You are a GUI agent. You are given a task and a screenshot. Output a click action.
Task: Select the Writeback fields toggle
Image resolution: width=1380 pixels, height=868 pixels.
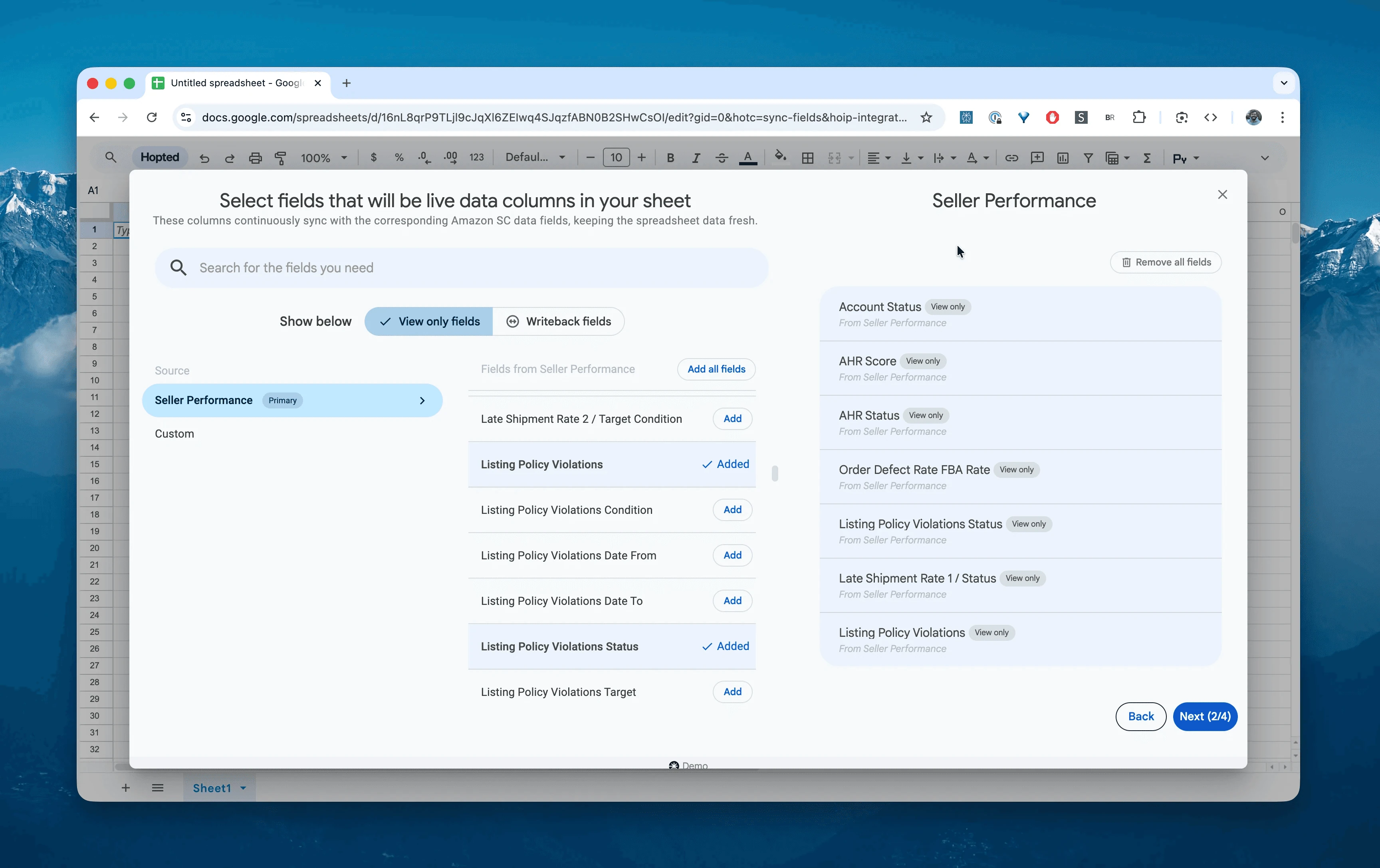tap(559, 321)
